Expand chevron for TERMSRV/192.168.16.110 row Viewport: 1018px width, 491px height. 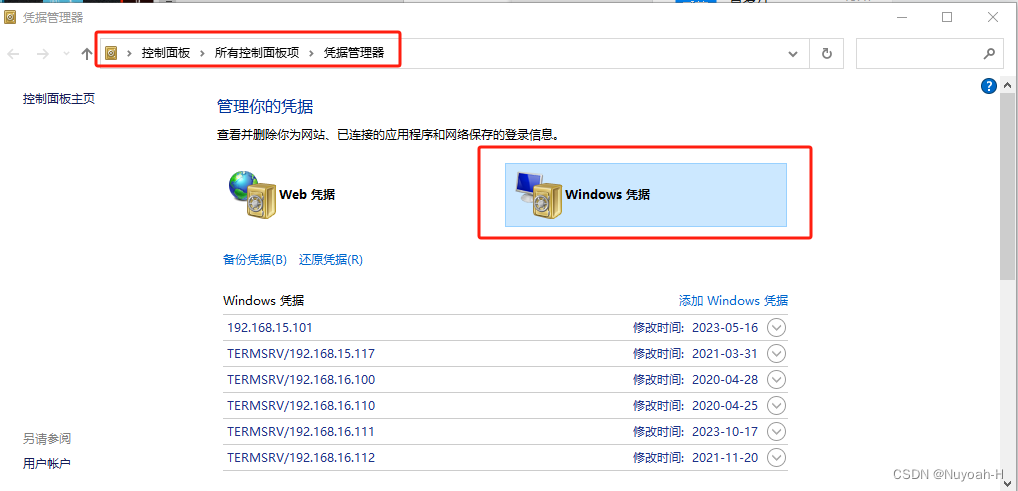coord(776,406)
